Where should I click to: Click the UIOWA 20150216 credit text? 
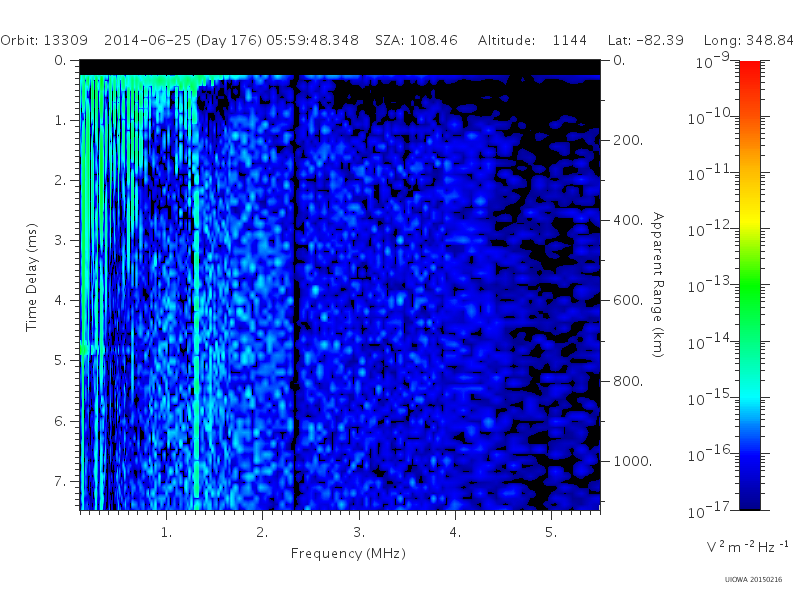(x=754, y=580)
